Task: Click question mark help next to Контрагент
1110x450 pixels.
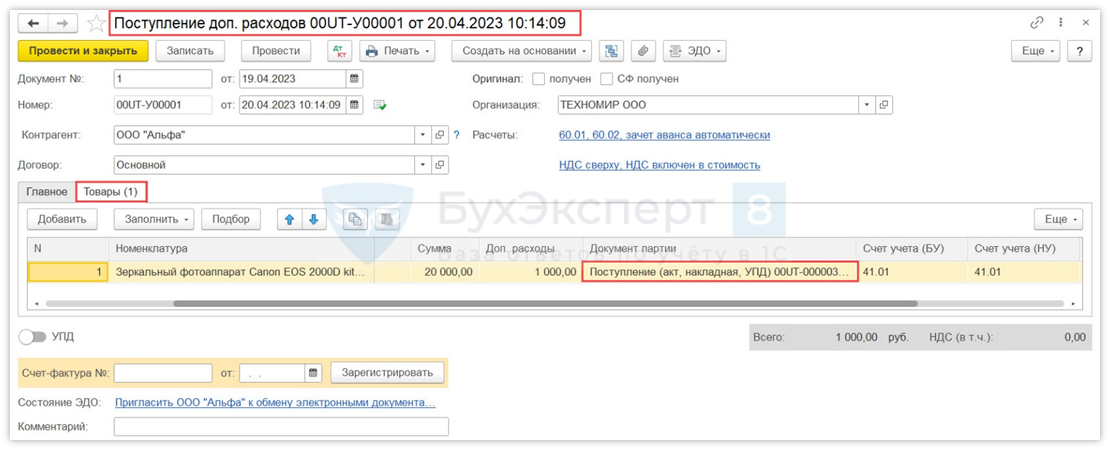Action: click(457, 134)
